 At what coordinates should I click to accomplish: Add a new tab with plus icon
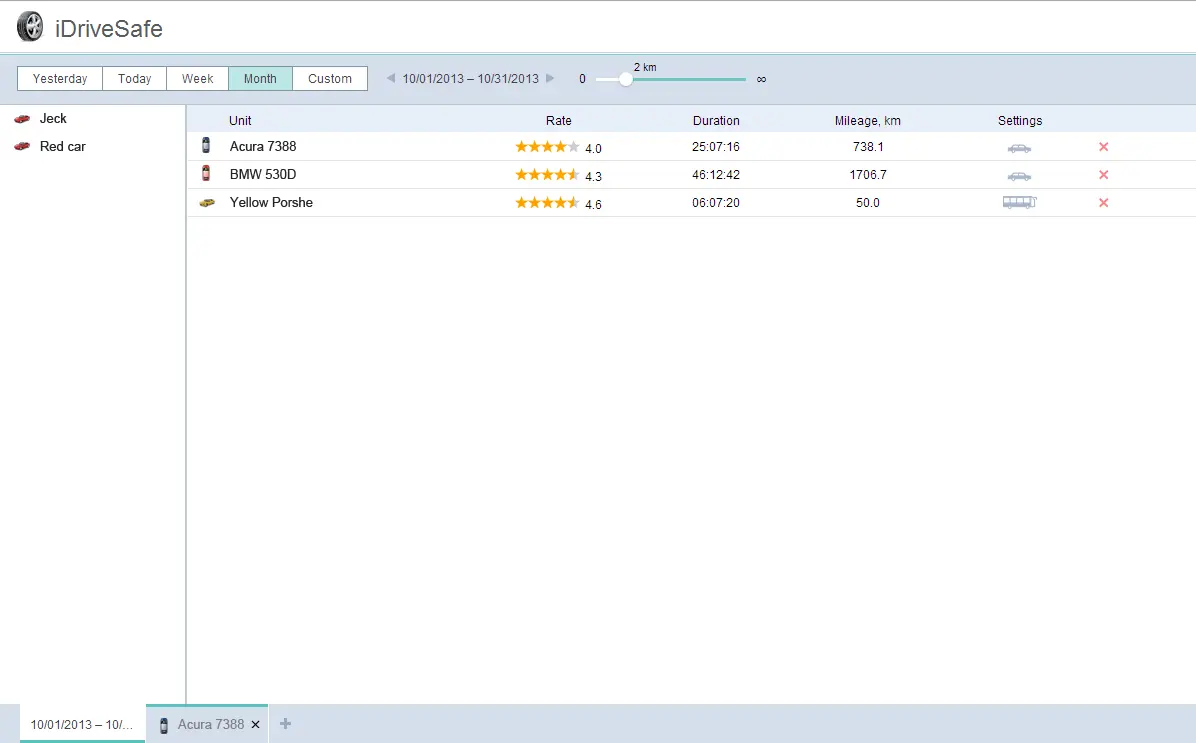click(285, 723)
